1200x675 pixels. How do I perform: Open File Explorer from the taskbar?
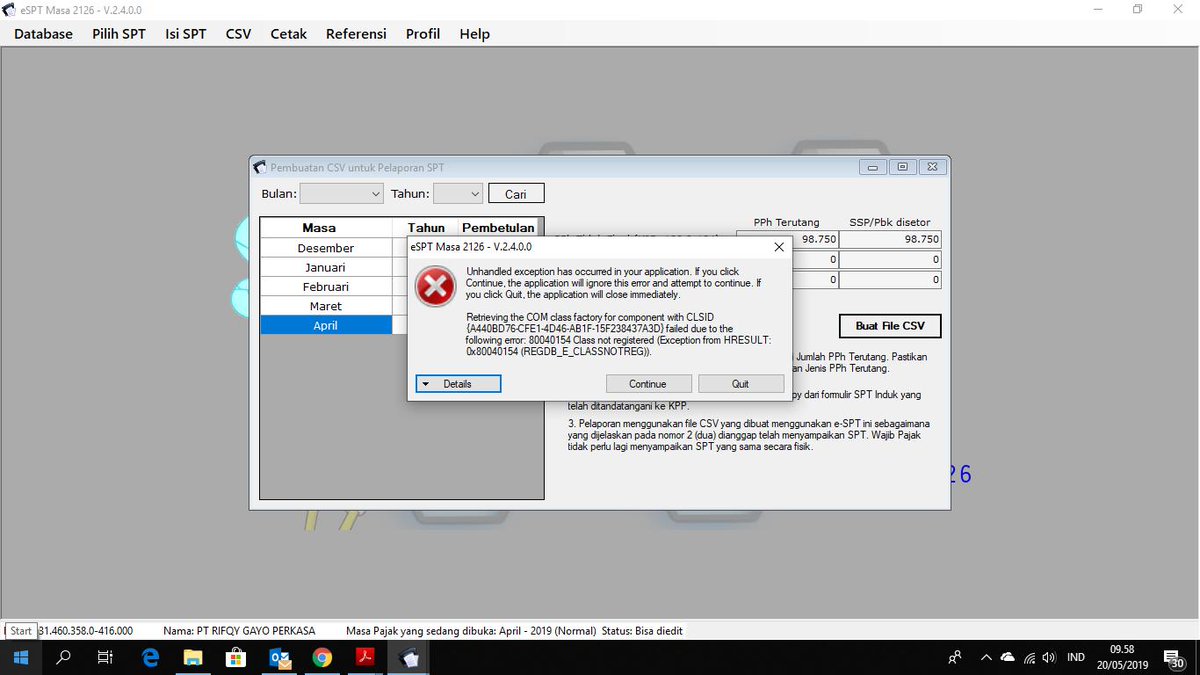[194, 658]
